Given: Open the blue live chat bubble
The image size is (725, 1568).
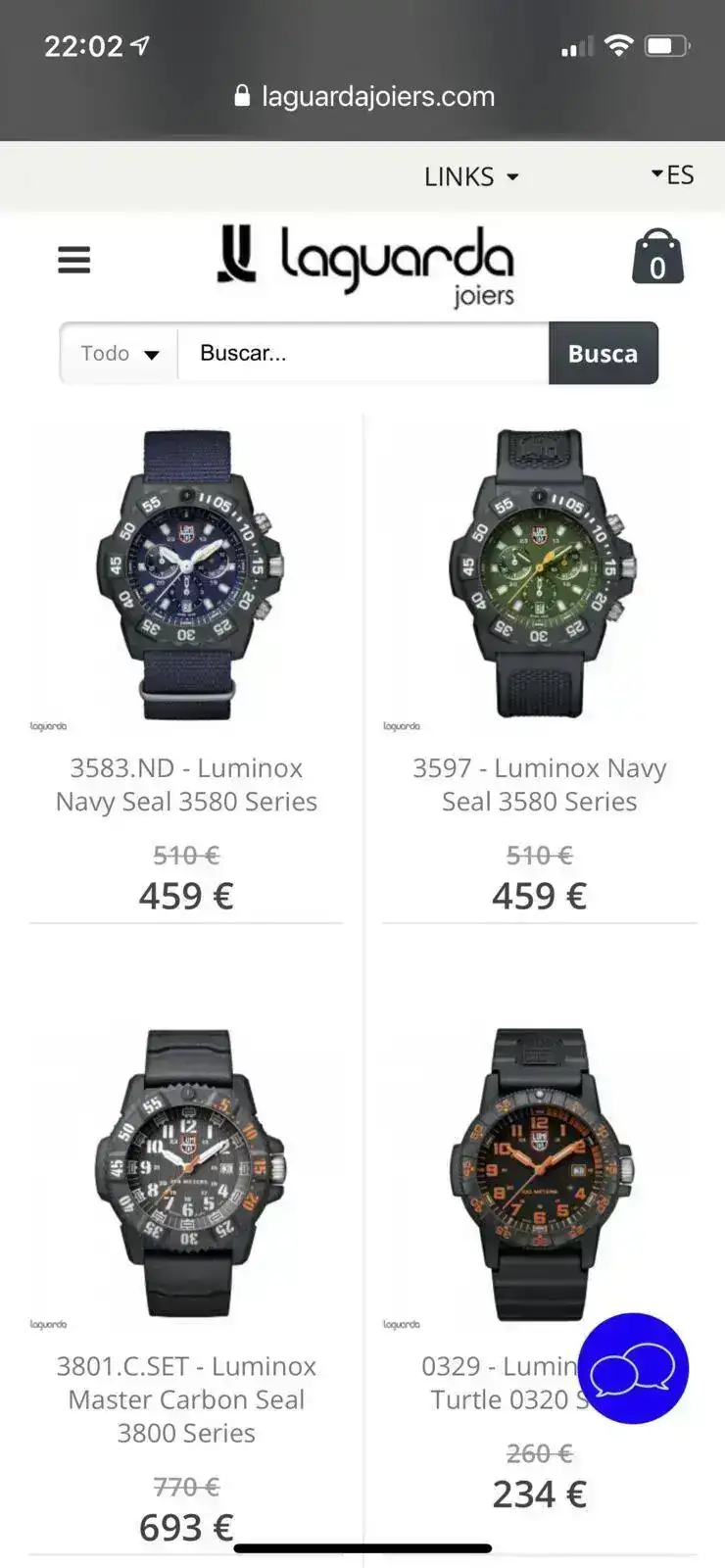Looking at the screenshot, I should 633,1368.
